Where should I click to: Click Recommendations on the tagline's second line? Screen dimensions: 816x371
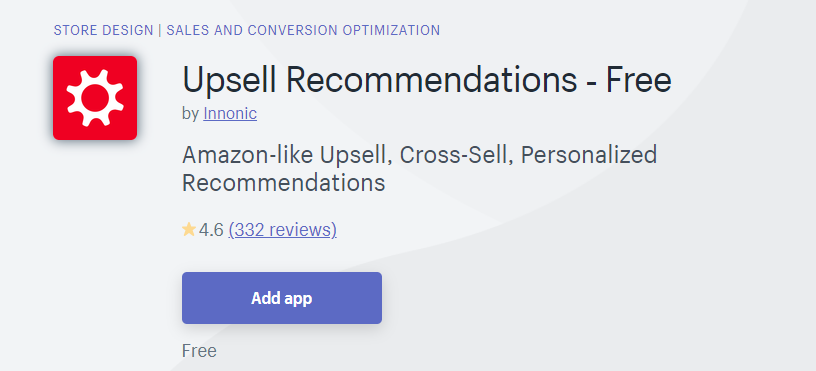(x=284, y=183)
